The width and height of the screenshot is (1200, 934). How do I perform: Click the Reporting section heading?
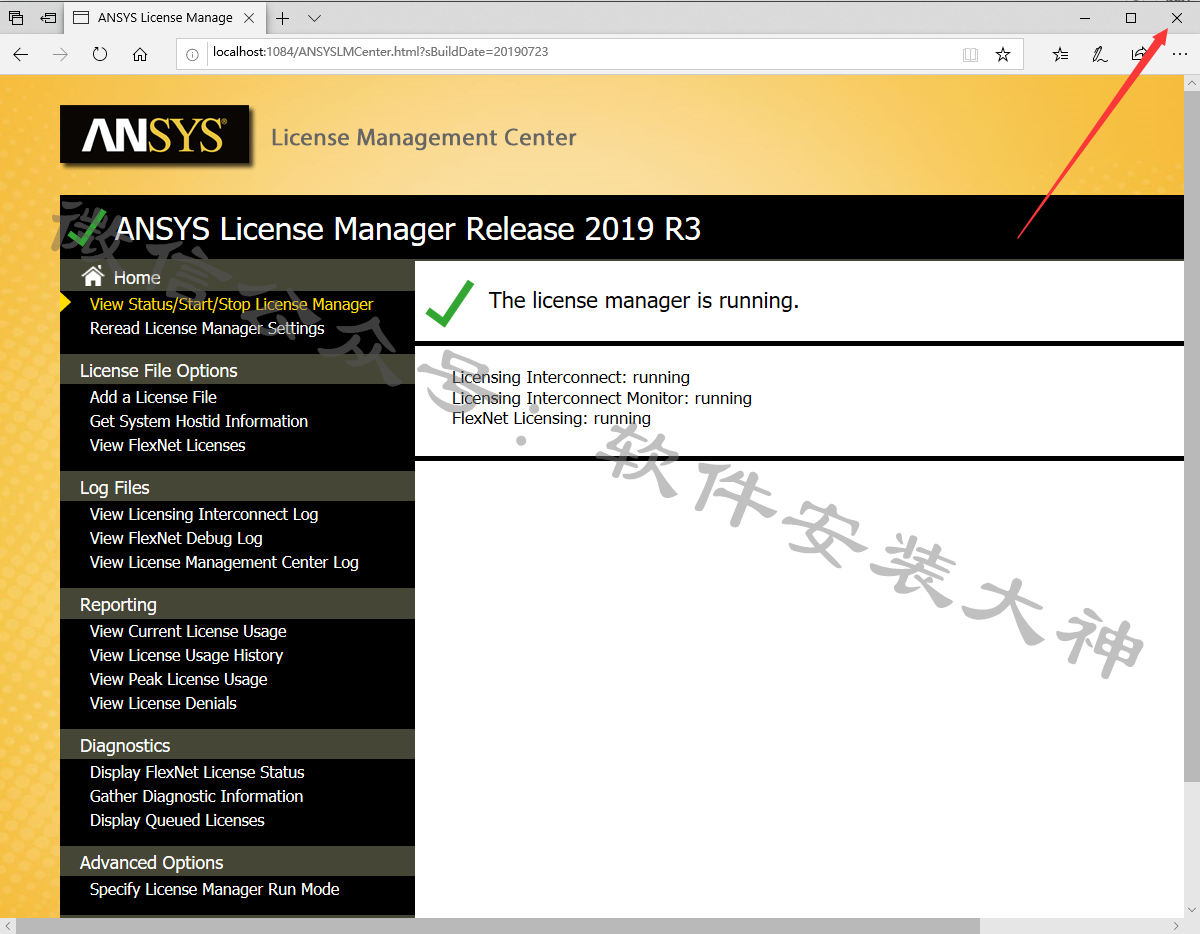(x=118, y=604)
